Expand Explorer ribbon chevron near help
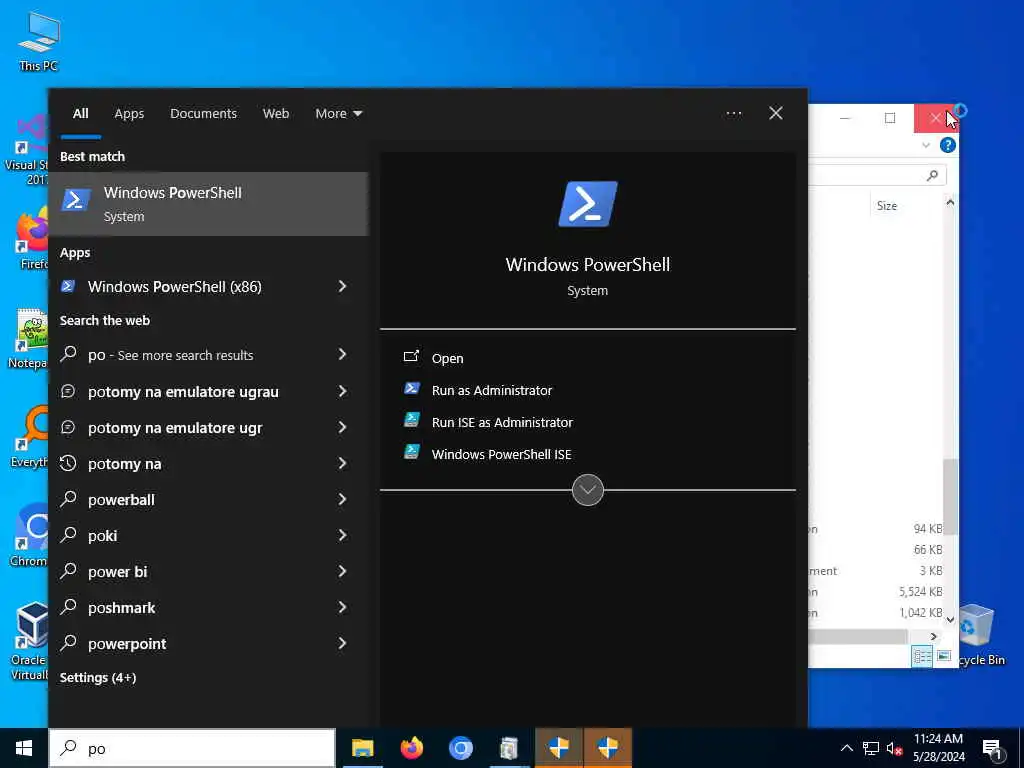The image size is (1024, 768). (925, 145)
